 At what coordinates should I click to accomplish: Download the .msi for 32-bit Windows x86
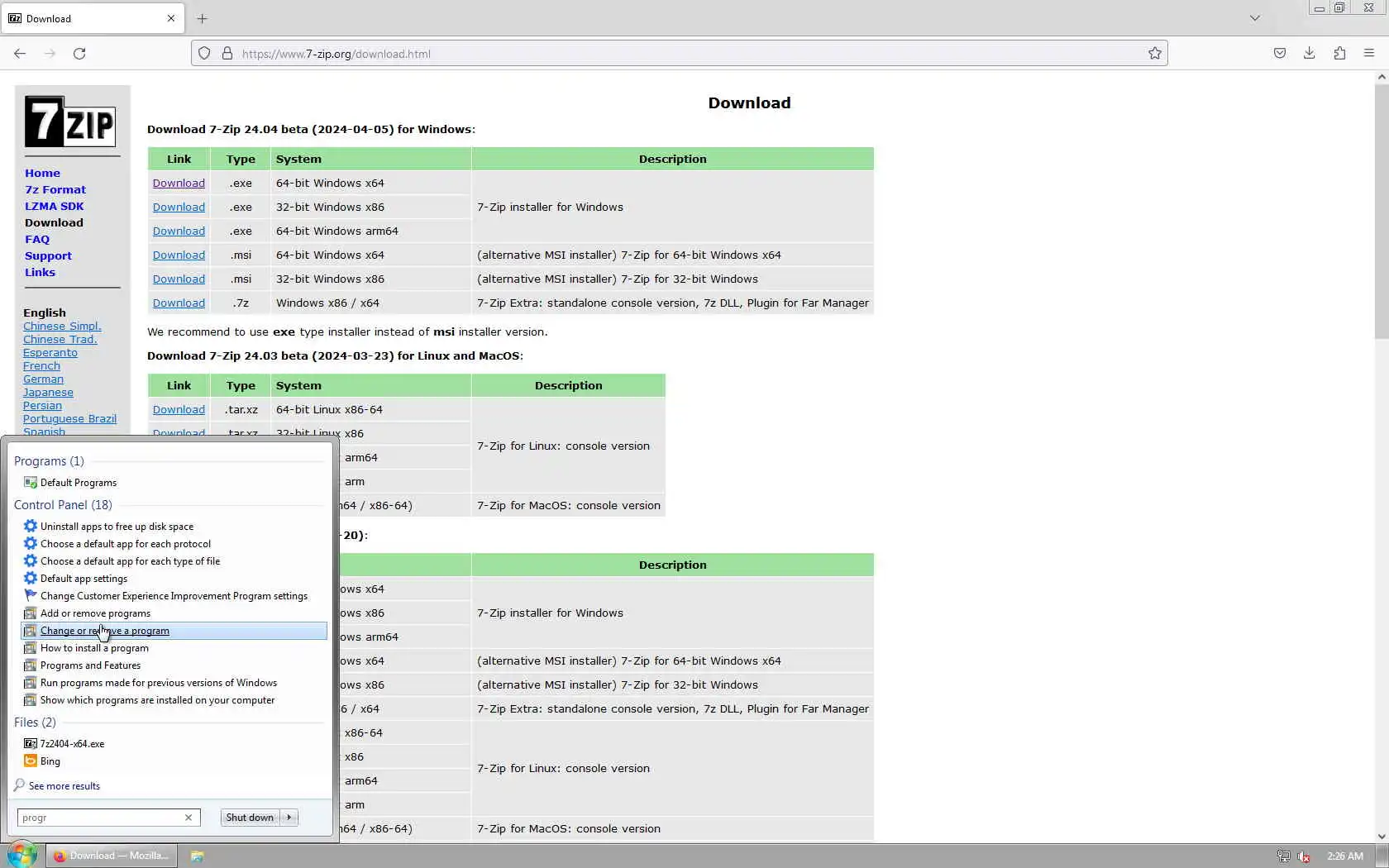tap(179, 279)
